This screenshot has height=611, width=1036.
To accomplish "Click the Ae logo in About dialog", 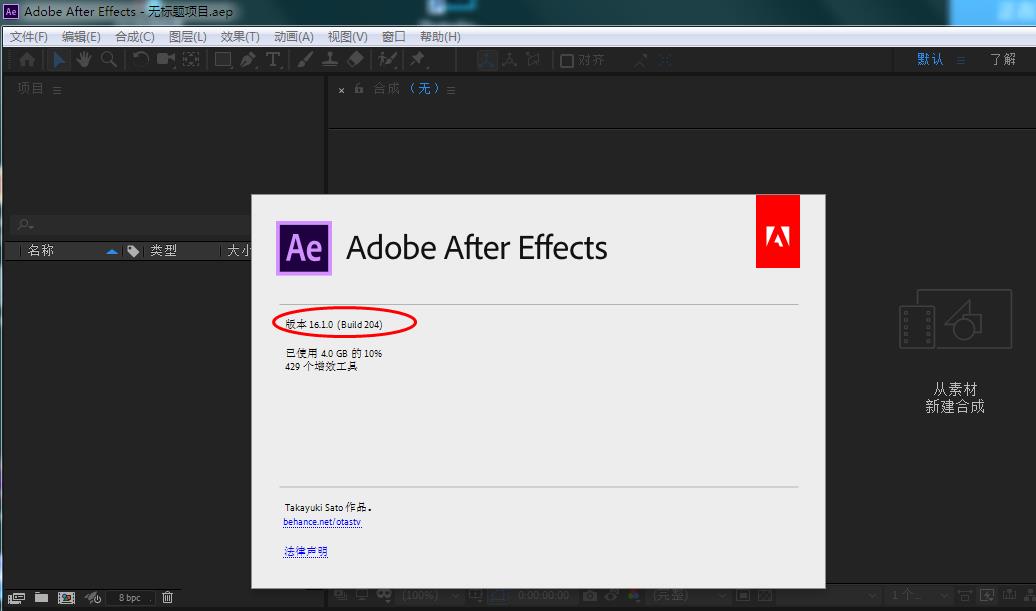I will (304, 248).
